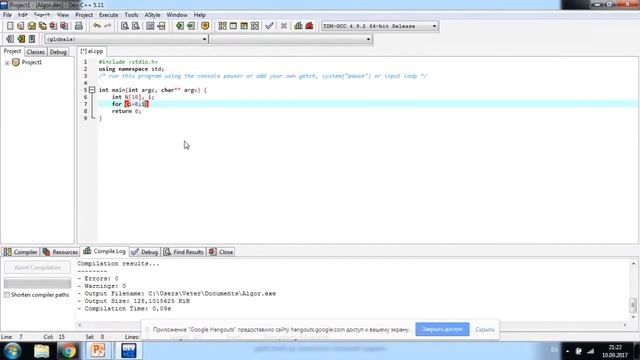Redo the last undone edit

point(108,26)
